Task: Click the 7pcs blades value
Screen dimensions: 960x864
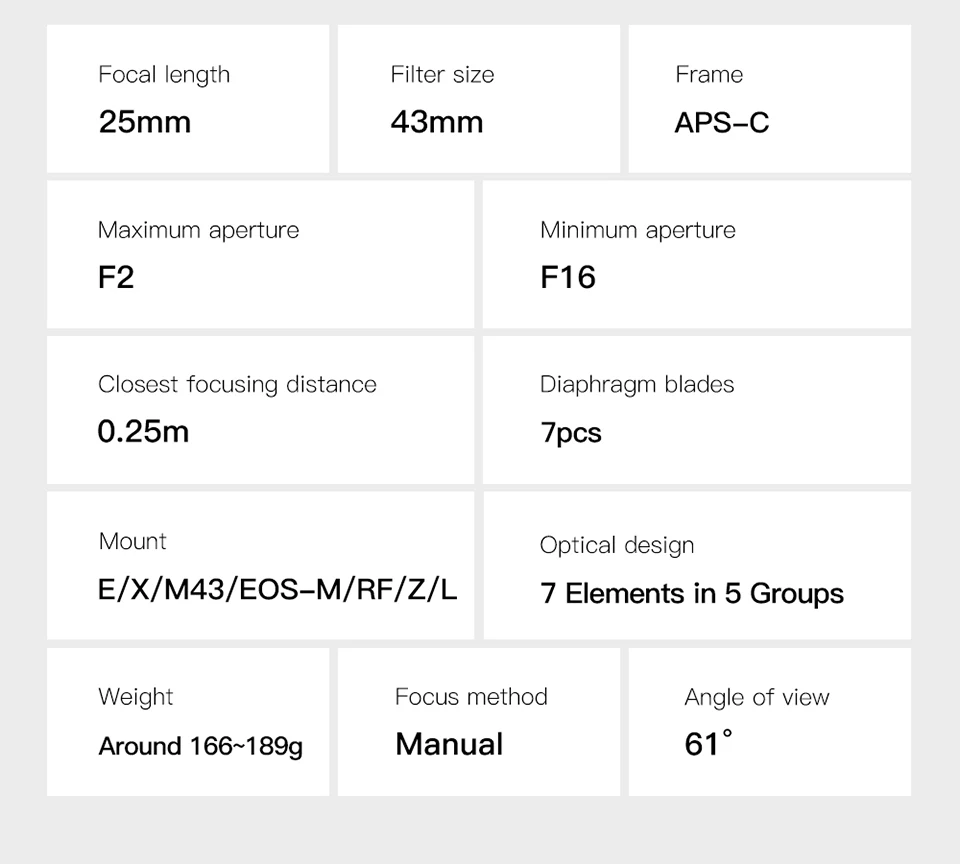Action: pos(571,433)
